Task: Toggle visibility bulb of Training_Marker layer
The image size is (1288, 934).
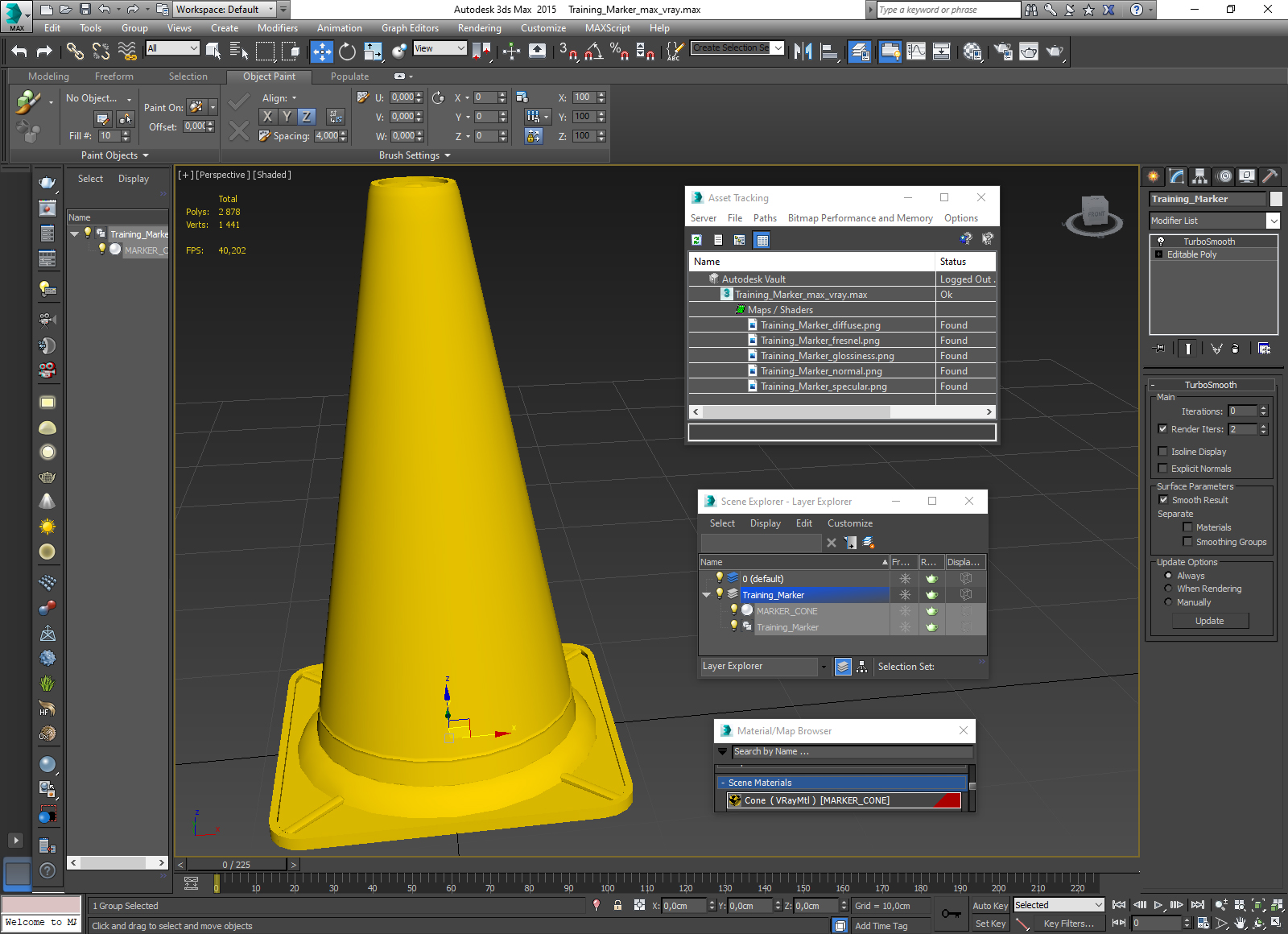Action: point(720,594)
